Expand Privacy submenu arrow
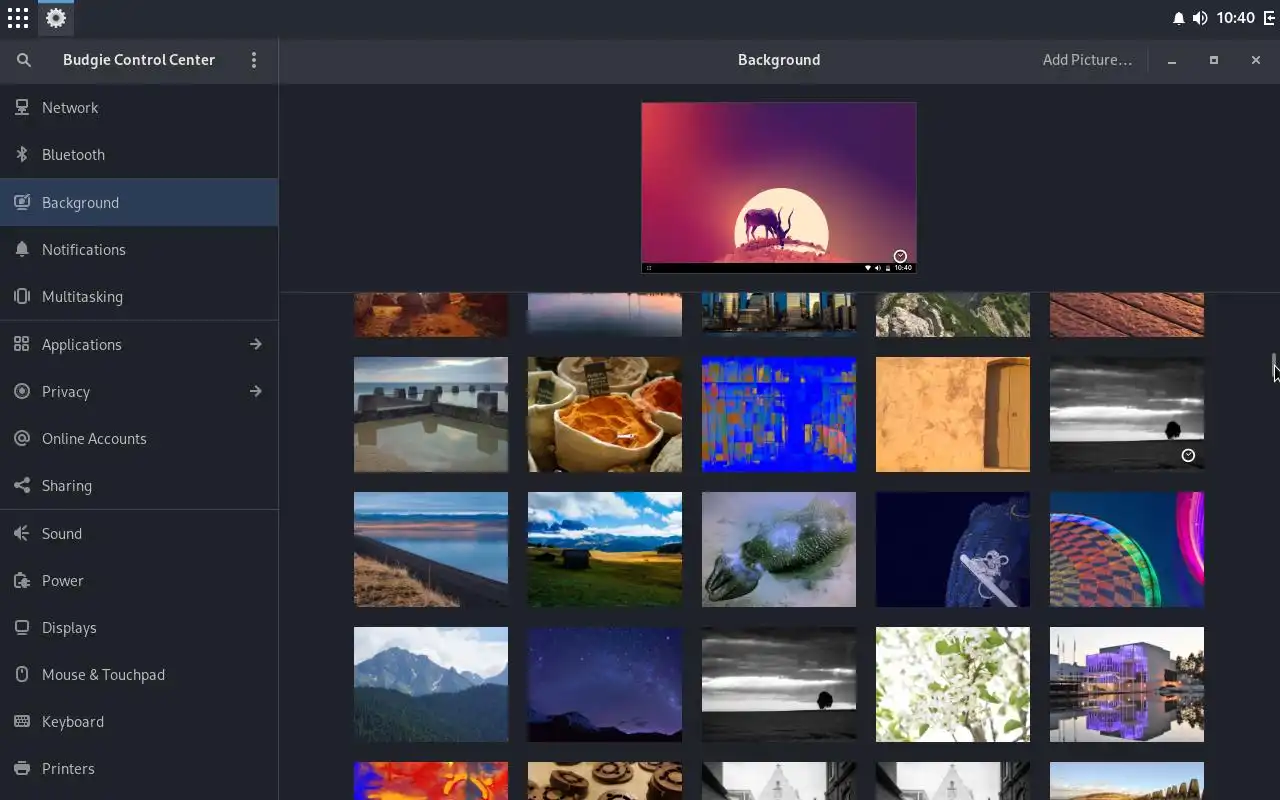 [256, 391]
